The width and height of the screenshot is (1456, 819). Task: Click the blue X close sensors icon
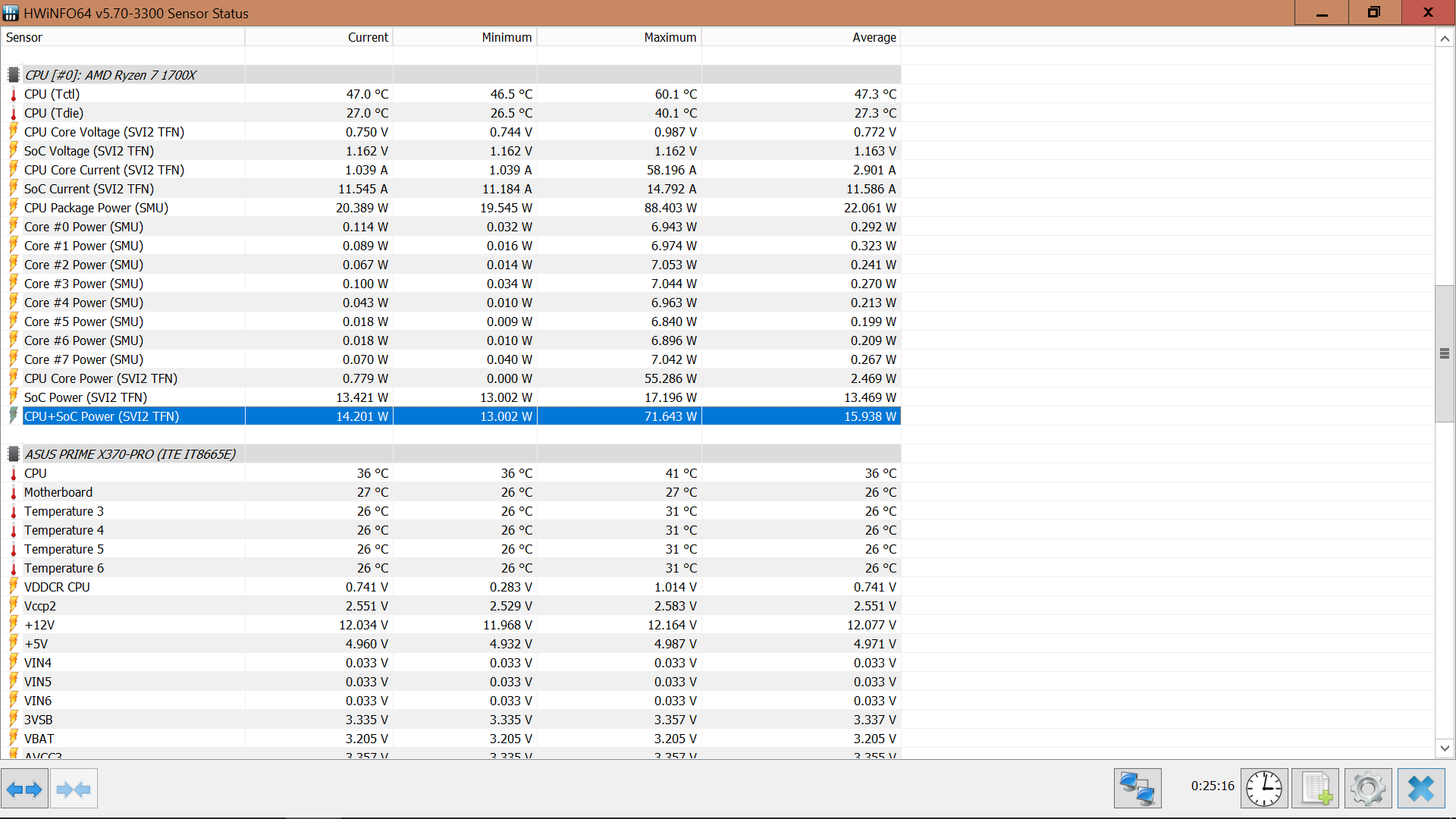[x=1420, y=789]
